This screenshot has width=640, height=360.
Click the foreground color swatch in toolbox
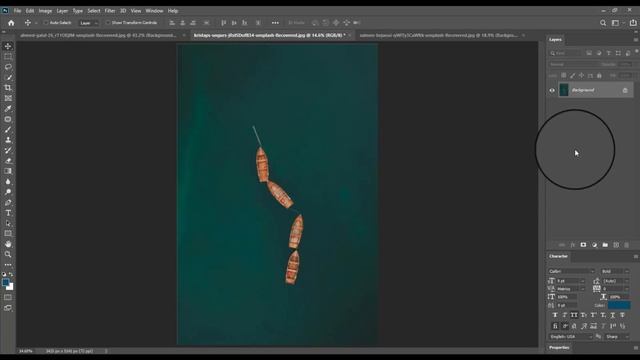click(6, 282)
